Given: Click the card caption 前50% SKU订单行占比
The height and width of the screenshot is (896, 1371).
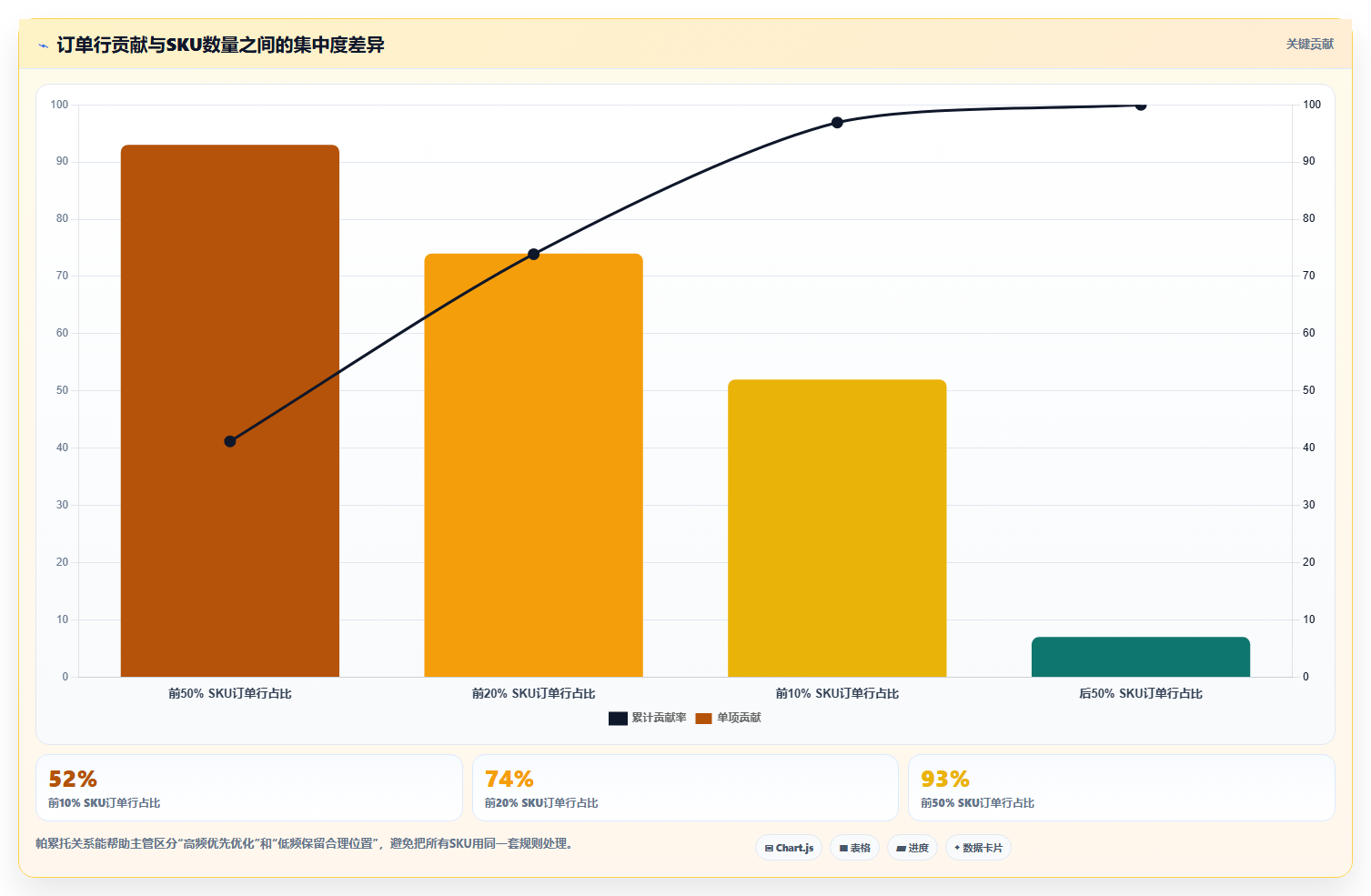Looking at the screenshot, I should 977,803.
